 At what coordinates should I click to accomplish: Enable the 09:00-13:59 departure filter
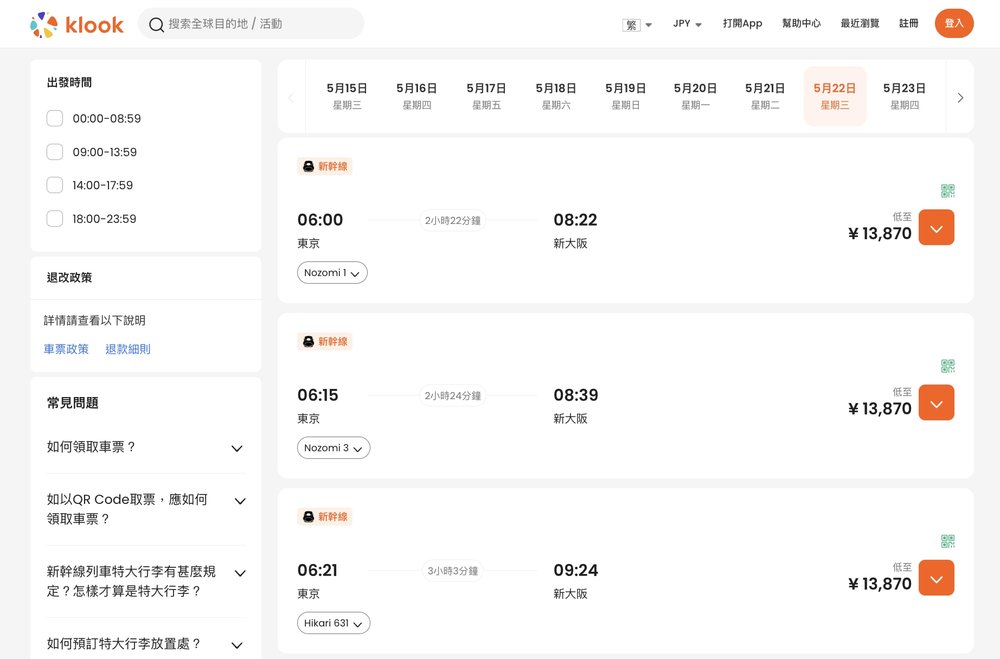[55, 152]
